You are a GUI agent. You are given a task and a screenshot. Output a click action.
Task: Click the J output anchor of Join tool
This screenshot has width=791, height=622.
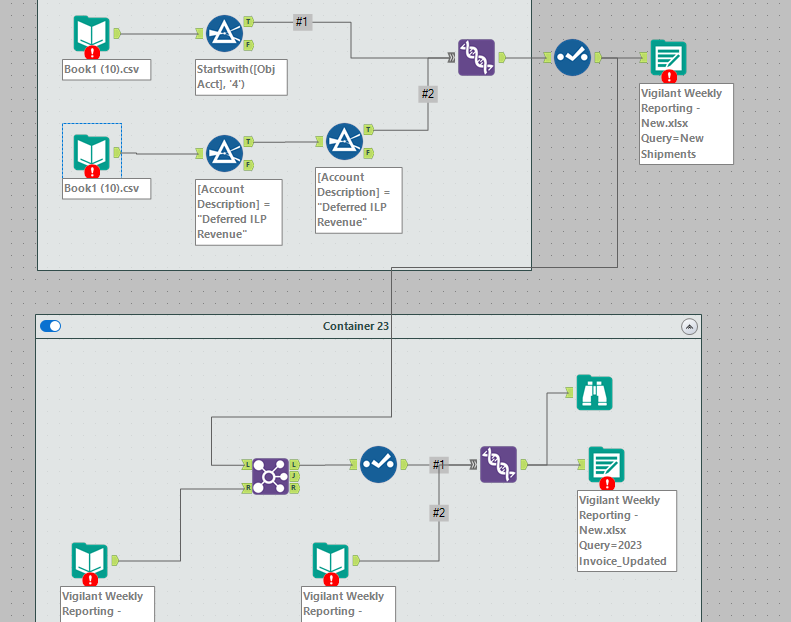coord(295,476)
